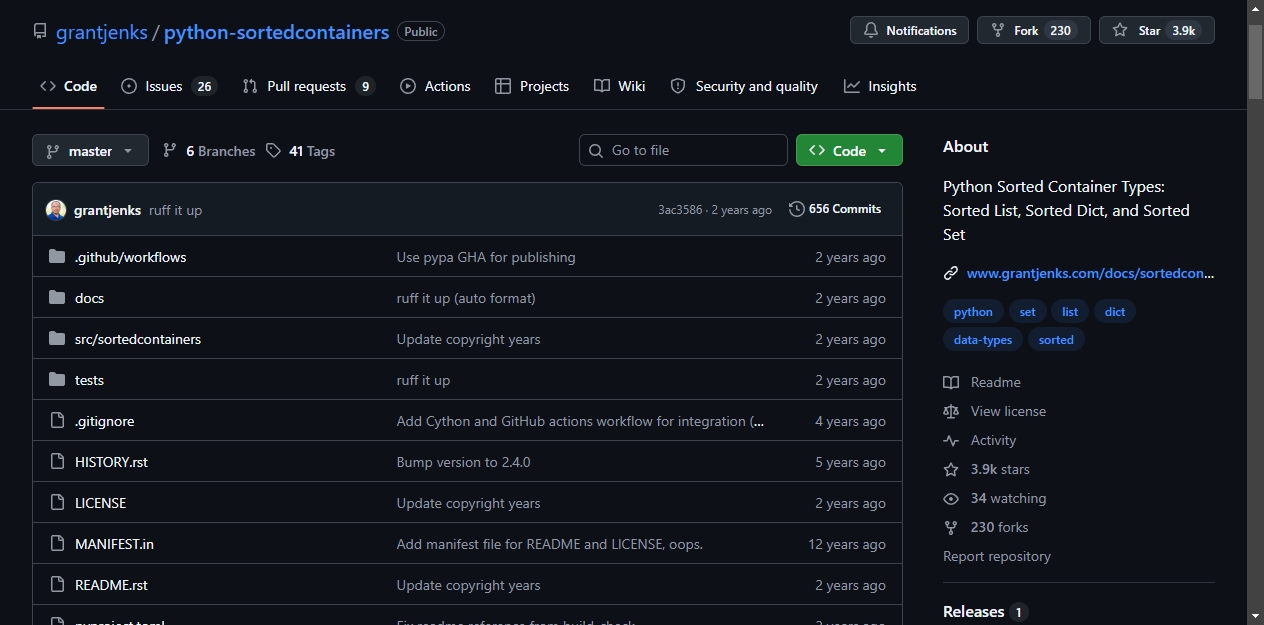The height and width of the screenshot is (625, 1264).
Task: Click the fork icon in Fork button
Action: [998, 31]
